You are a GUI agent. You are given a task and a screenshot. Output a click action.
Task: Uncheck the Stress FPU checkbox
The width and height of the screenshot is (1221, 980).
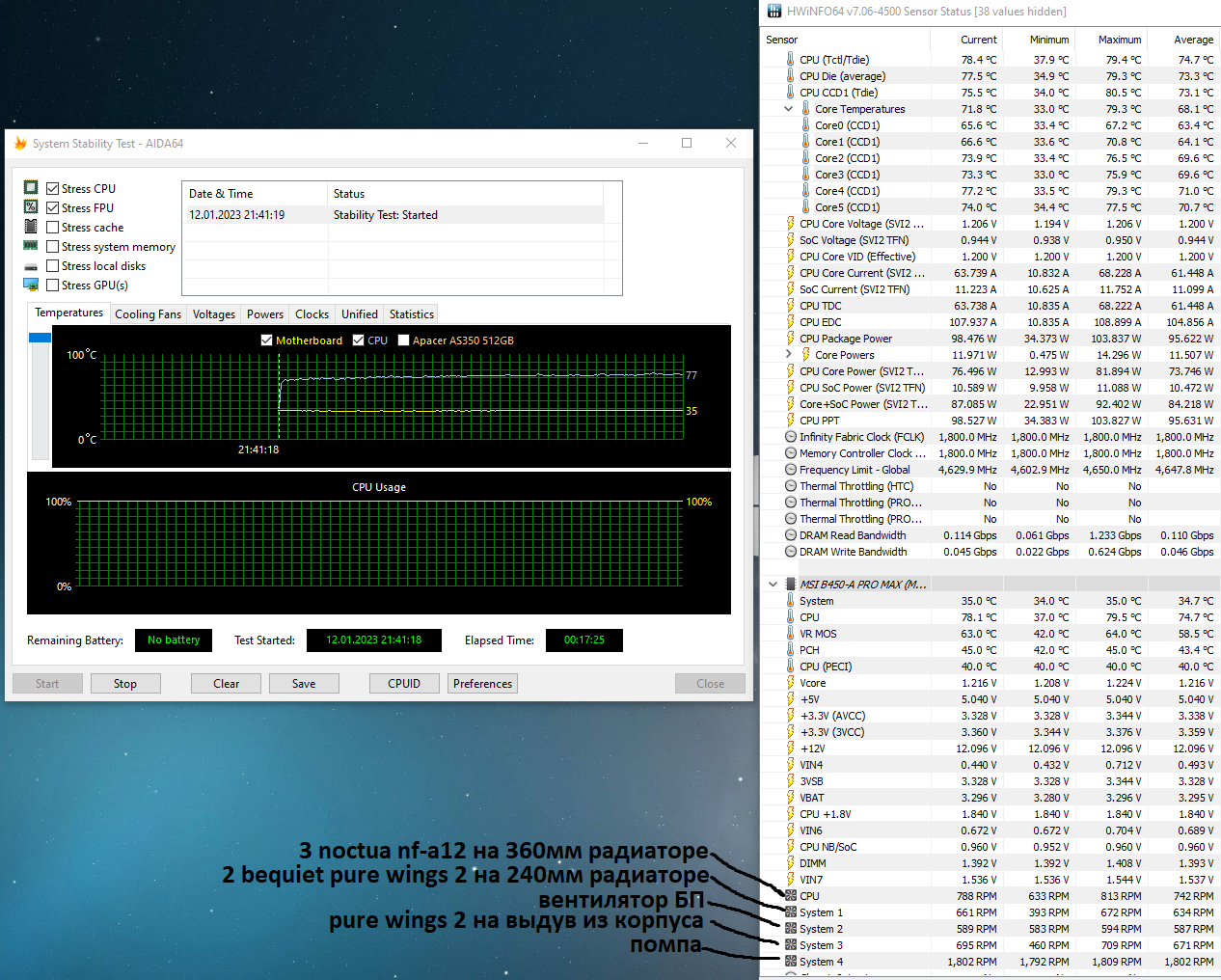click(52, 208)
